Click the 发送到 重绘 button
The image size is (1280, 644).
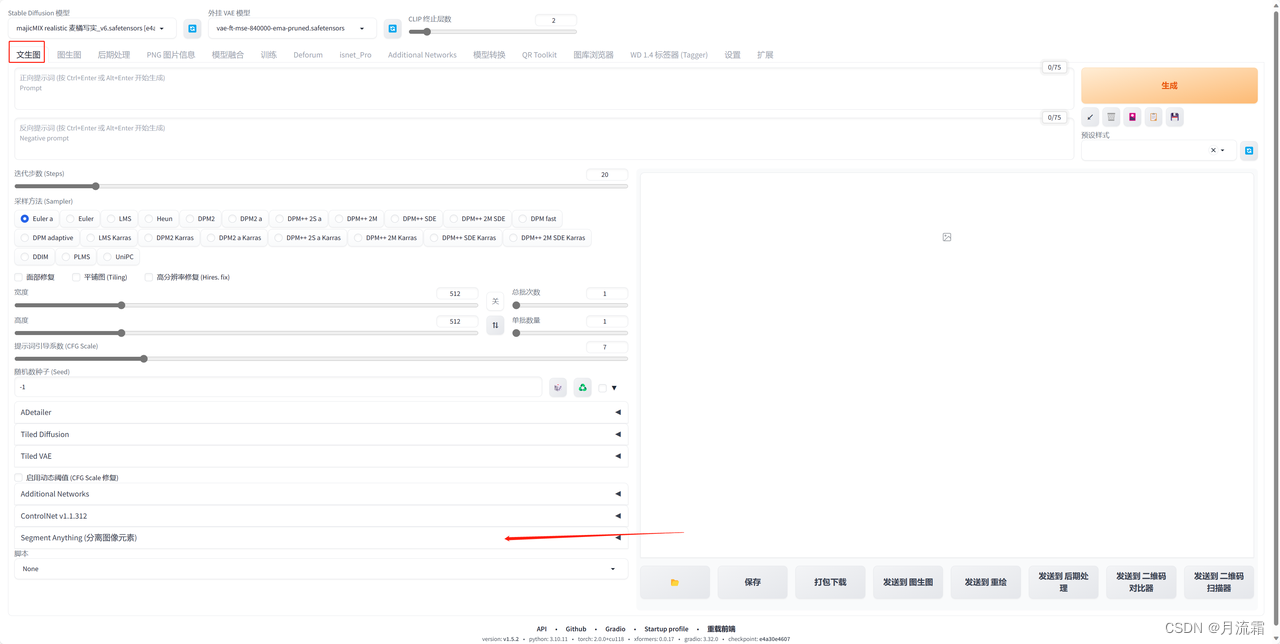coord(986,582)
